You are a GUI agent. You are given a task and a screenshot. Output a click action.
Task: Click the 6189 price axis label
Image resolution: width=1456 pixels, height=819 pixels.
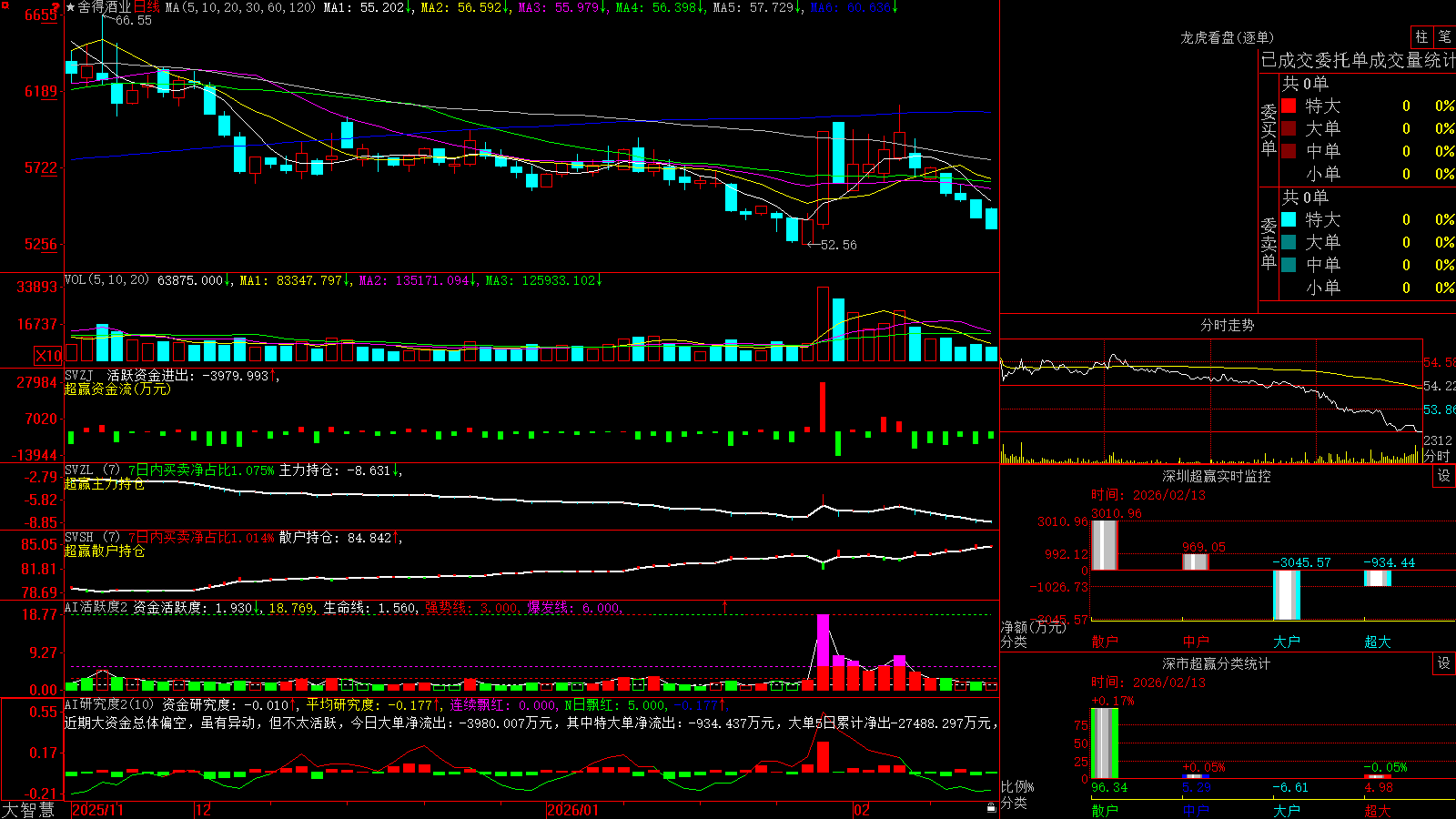coord(40,91)
